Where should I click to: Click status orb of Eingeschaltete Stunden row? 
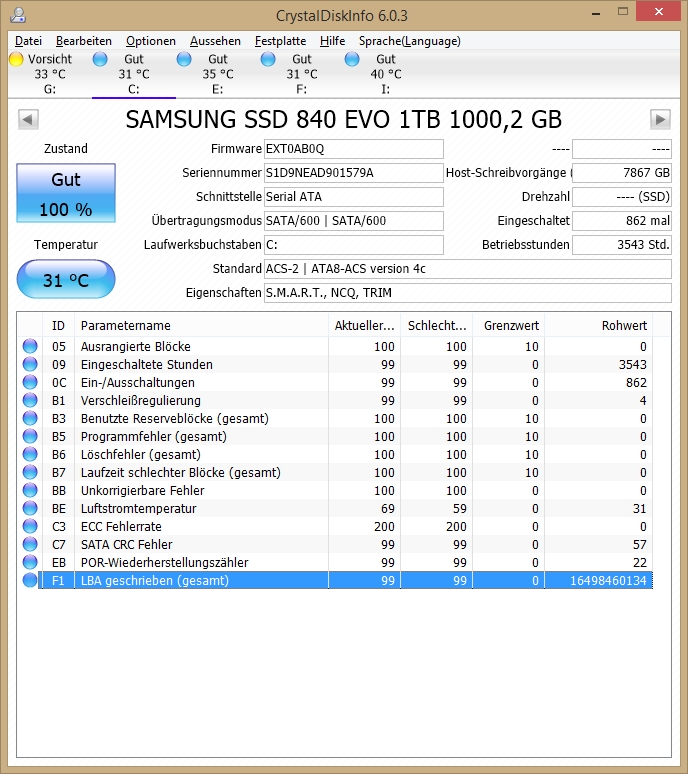tap(30, 364)
